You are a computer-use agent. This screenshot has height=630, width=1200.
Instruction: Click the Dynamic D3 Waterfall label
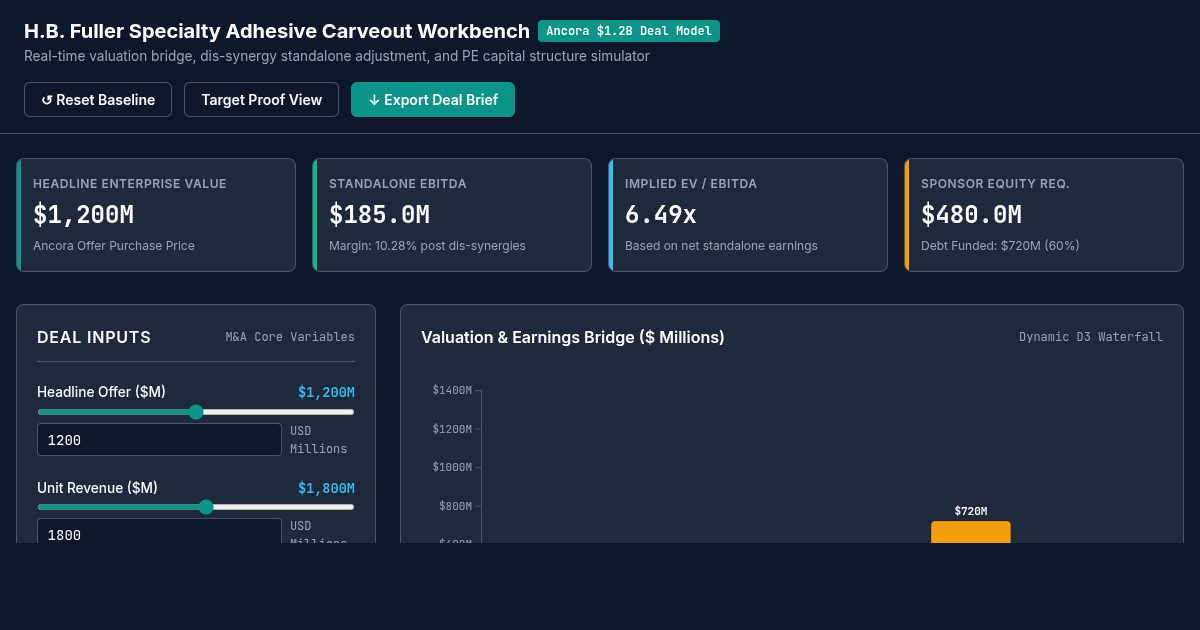1091,337
